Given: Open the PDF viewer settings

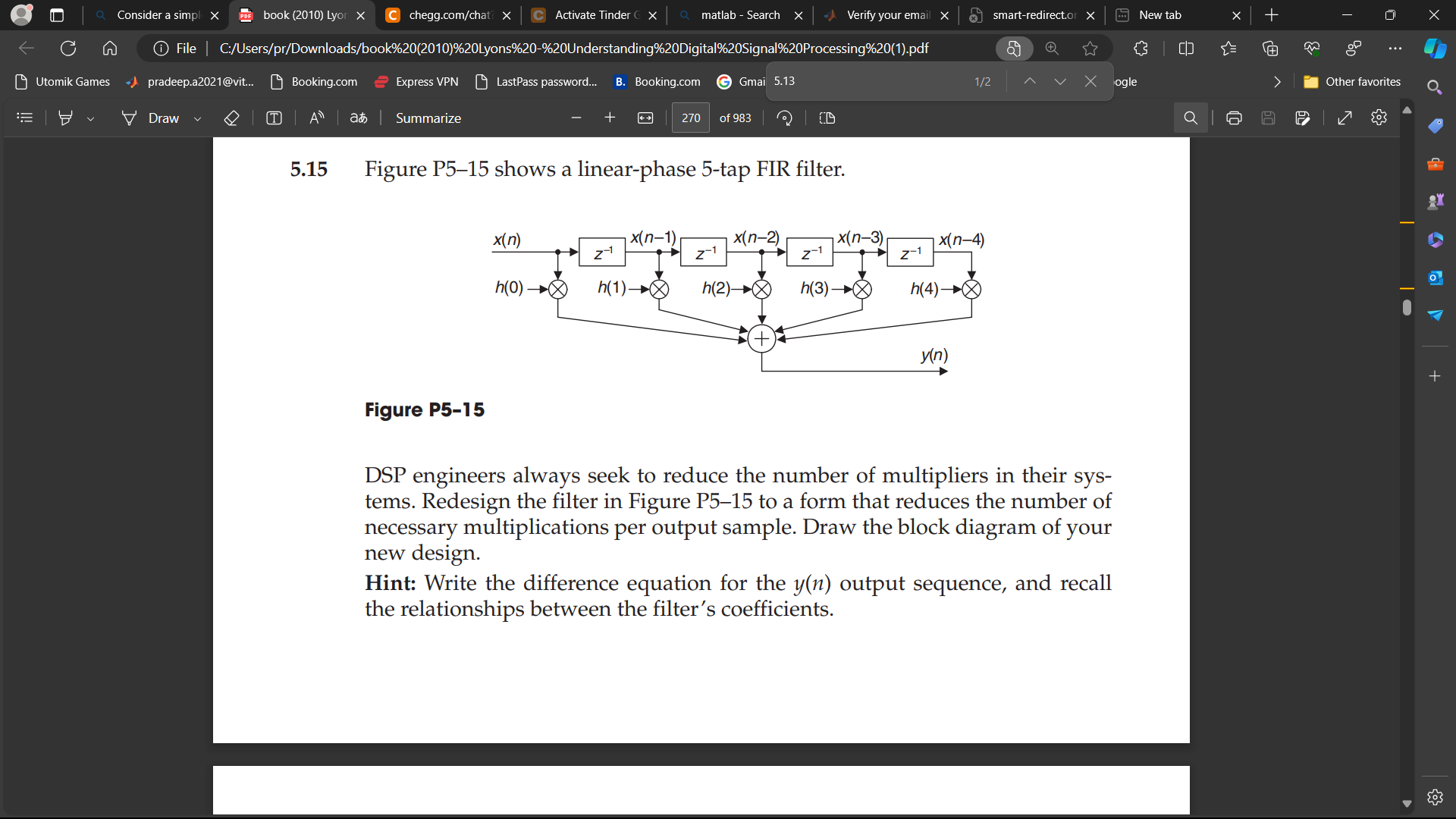Looking at the screenshot, I should click(x=1379, y=118).
